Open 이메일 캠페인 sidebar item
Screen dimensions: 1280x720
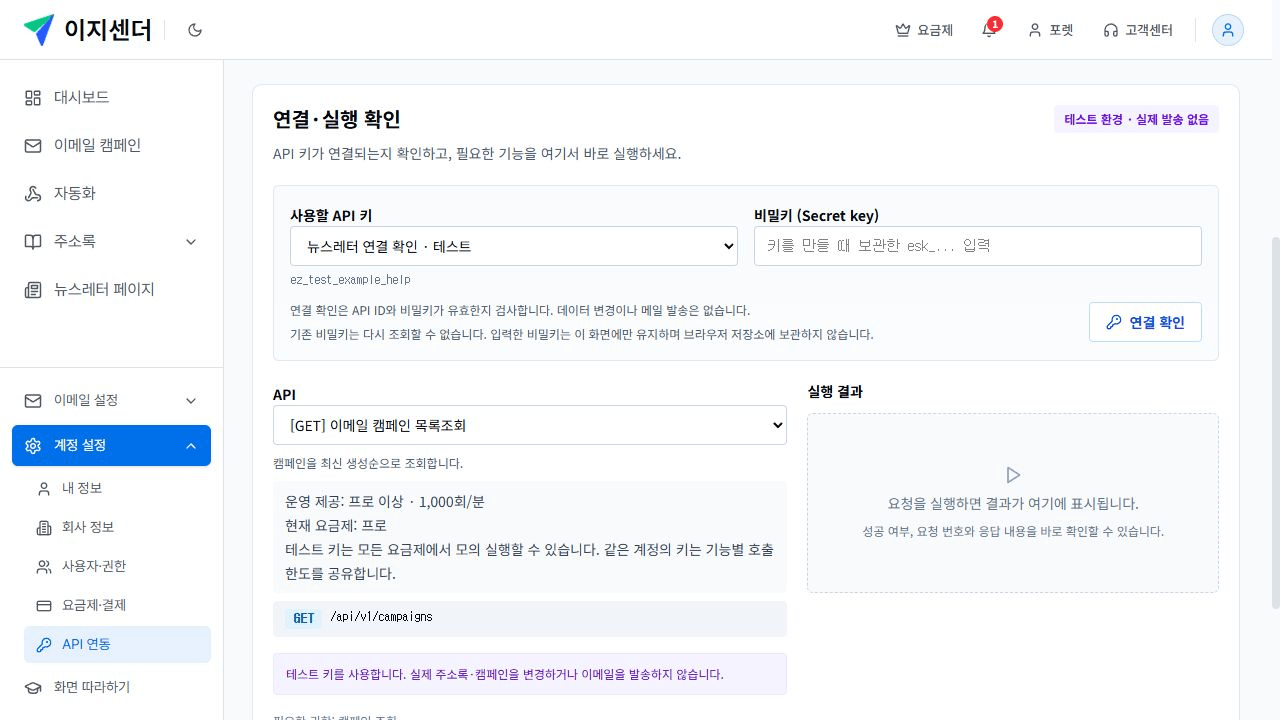point(111,145)
